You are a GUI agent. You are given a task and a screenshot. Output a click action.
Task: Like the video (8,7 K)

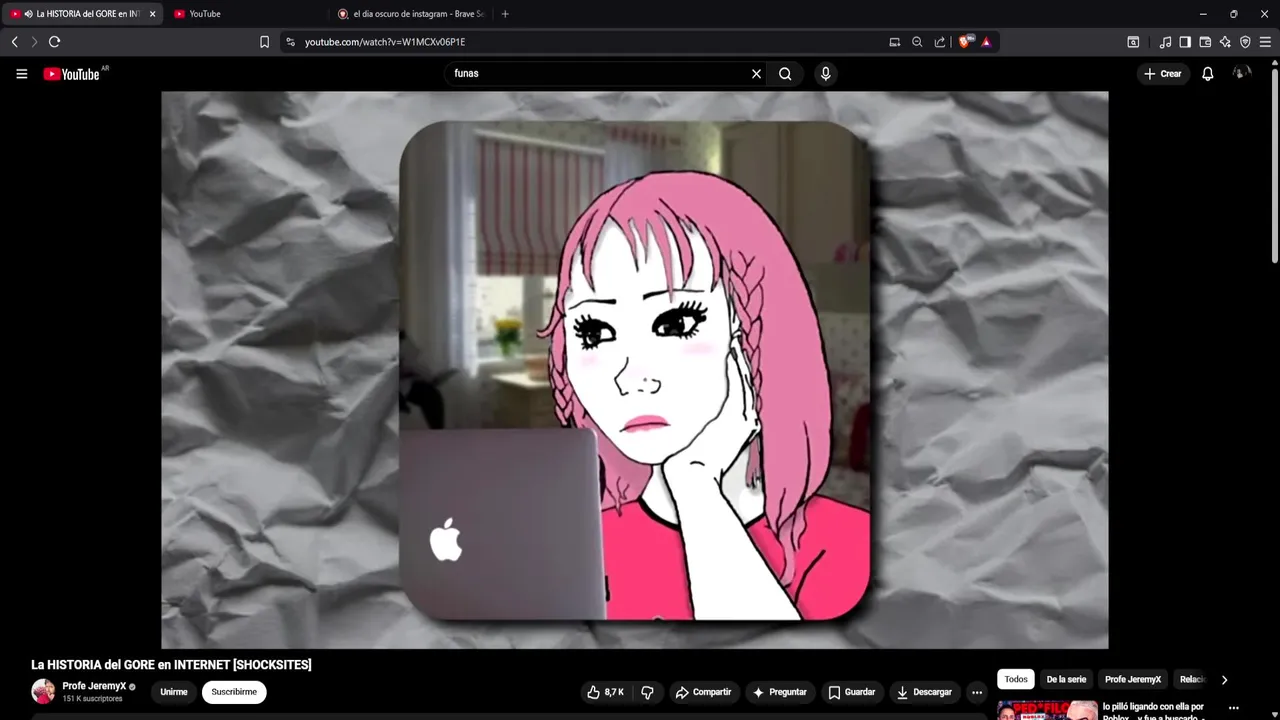[606, 692]
